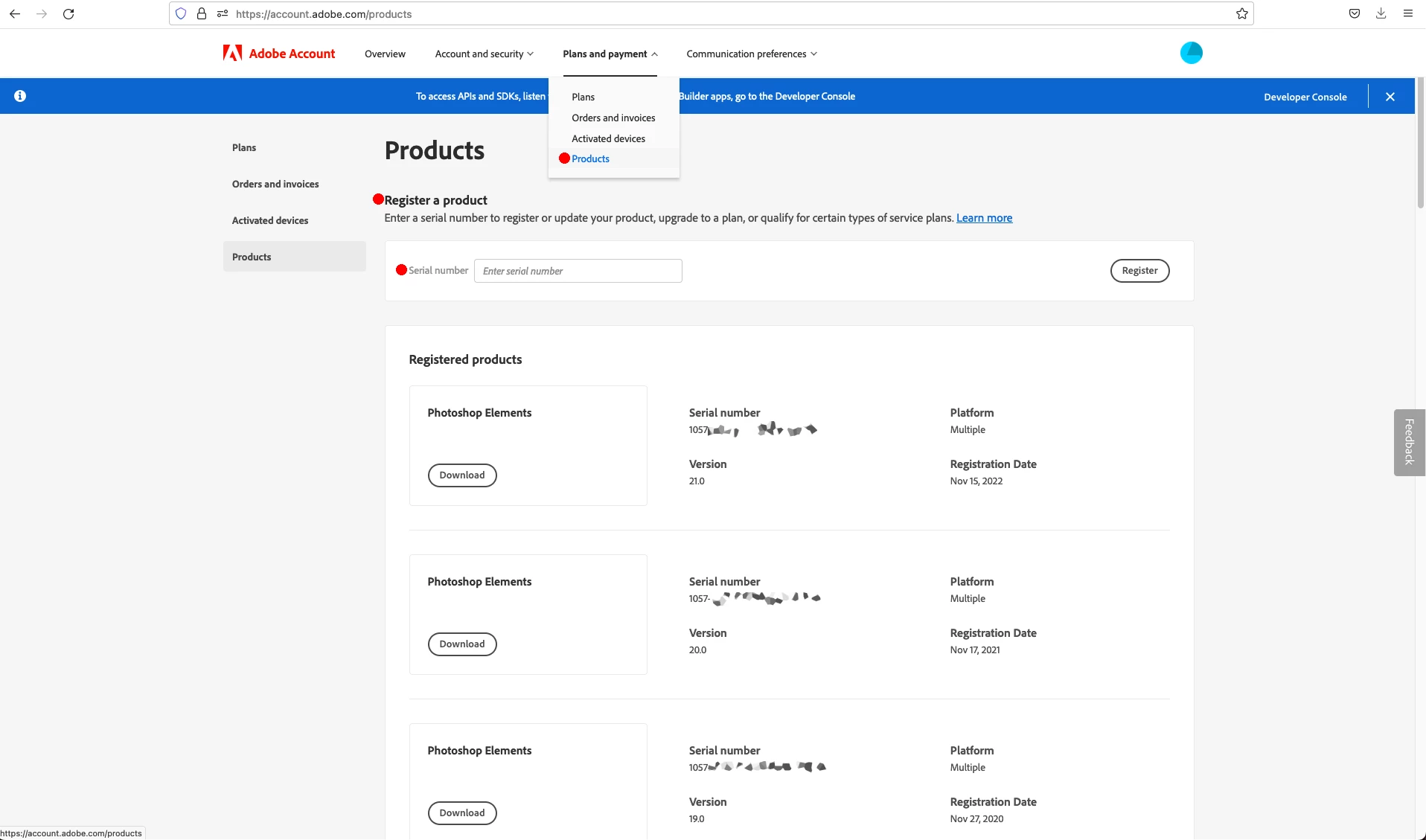This screenshot has height=840, width=1426.
Task: Select Products in the dropdown menu
Action: [x=590, y=158]
